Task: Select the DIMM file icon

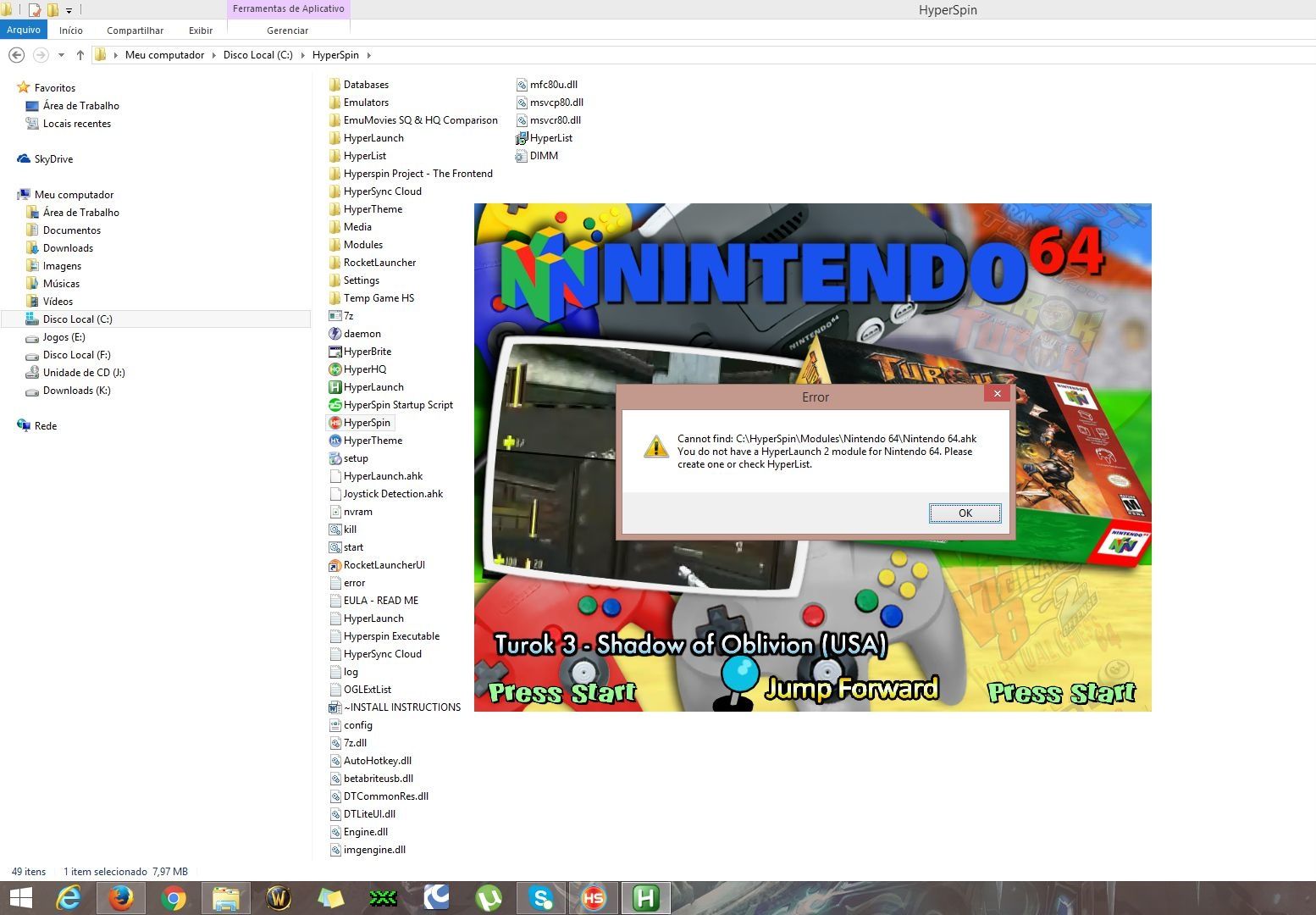Action: 522,156
